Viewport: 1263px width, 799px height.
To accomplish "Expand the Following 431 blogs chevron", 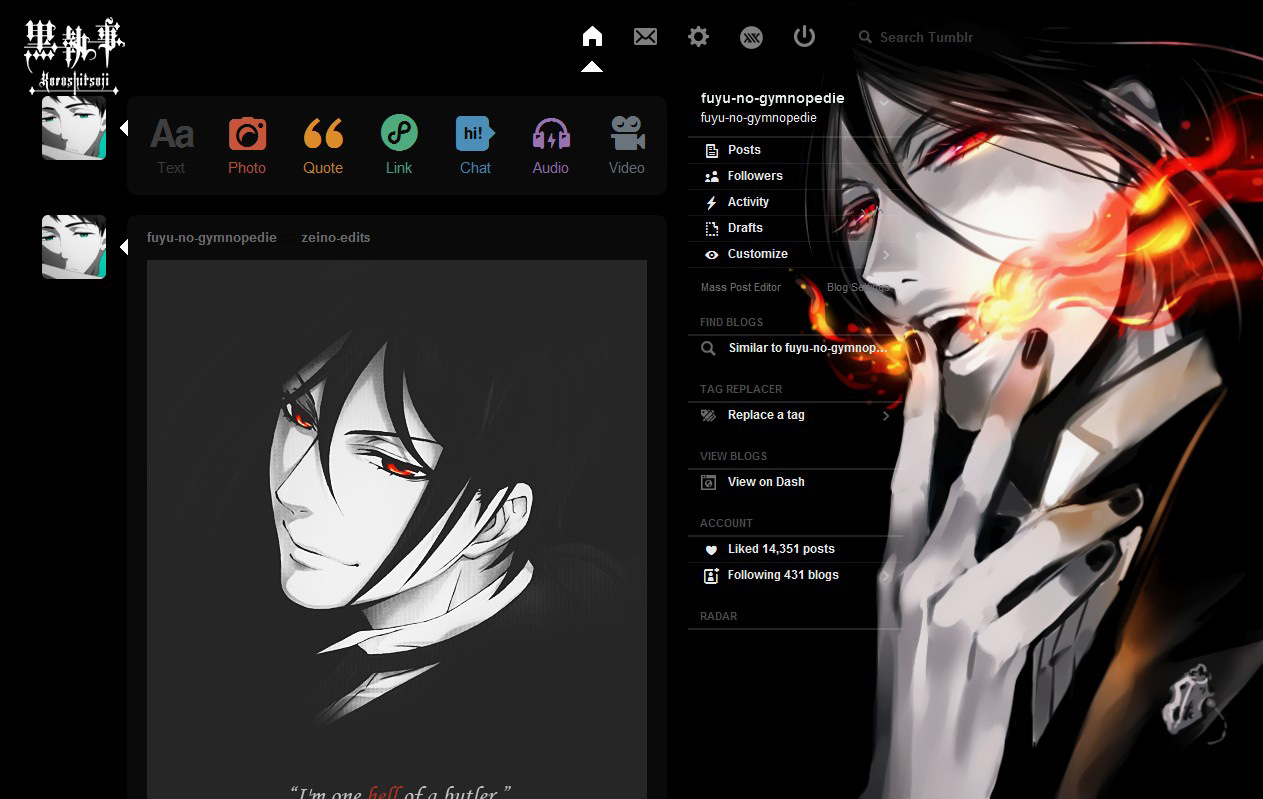I will [x=886, y=576].
